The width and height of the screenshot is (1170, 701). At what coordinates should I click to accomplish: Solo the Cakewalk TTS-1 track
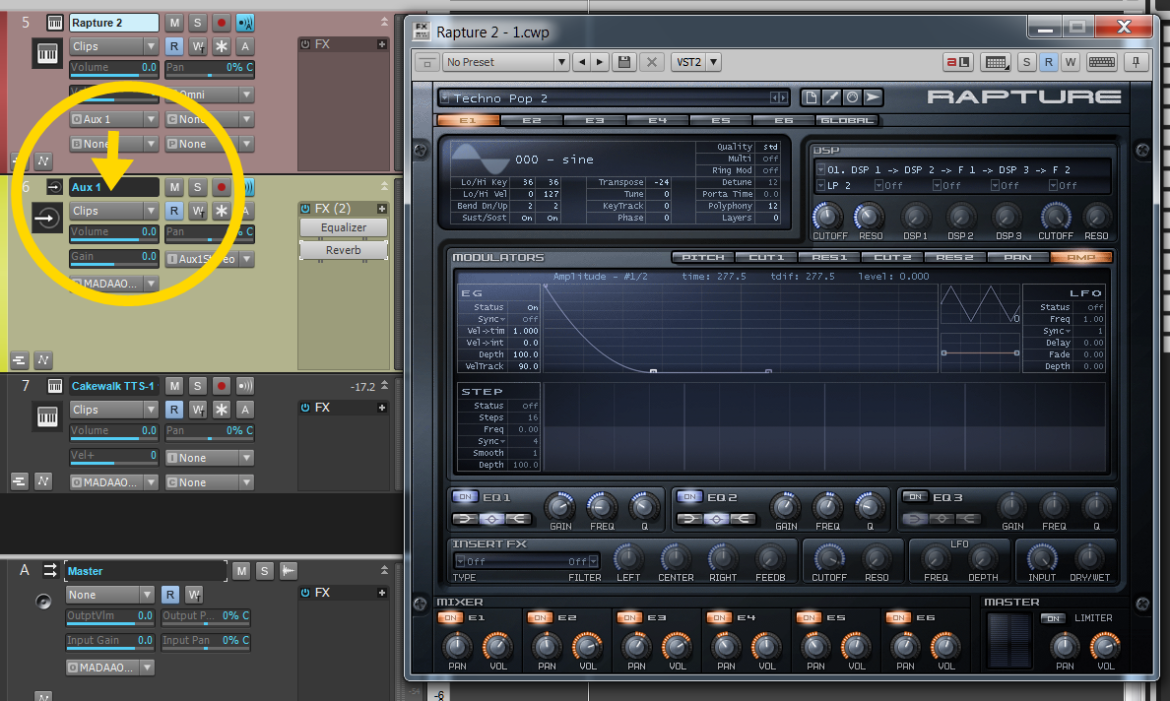(197, 386)
